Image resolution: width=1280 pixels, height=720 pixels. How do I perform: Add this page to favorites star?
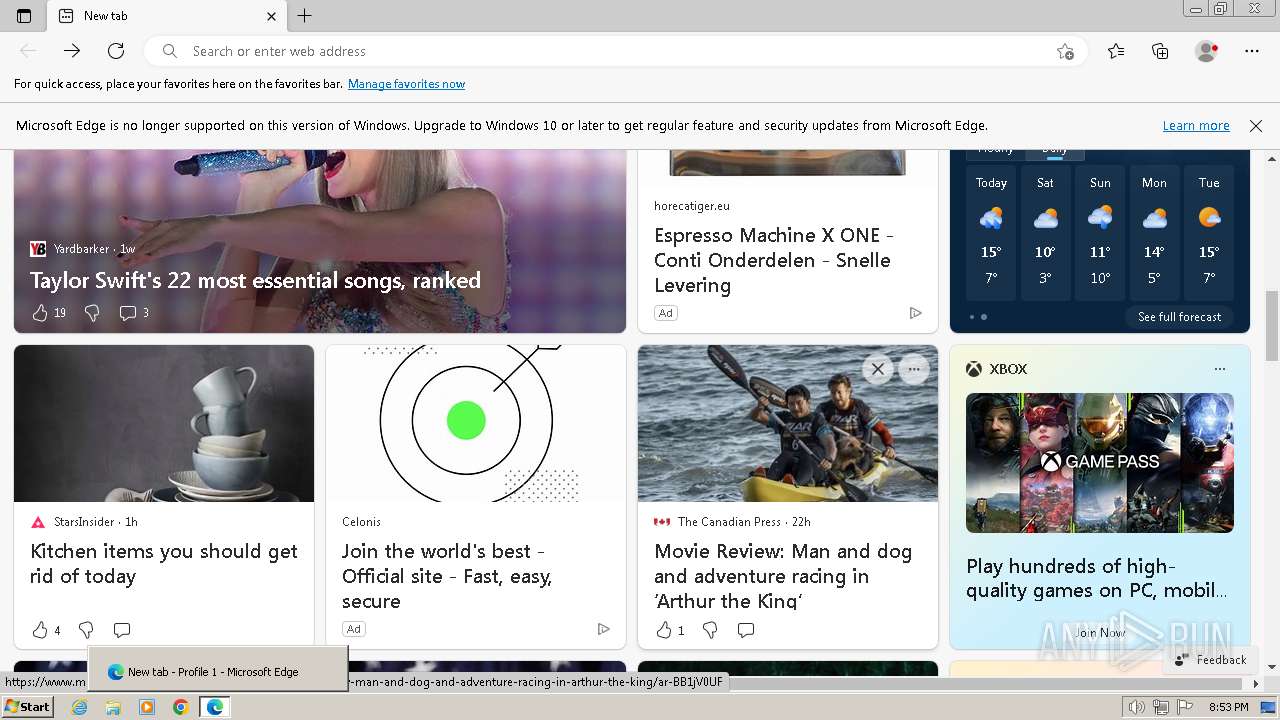pyautogui.click(x=1065, y=51)
